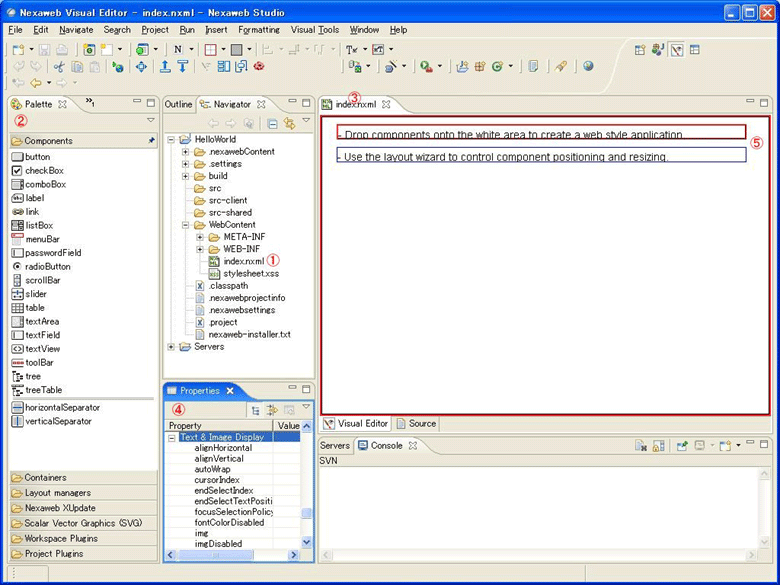Click the N toolbar icon
This screenshot has width=780, height=585.
click(x=178, y=49)
